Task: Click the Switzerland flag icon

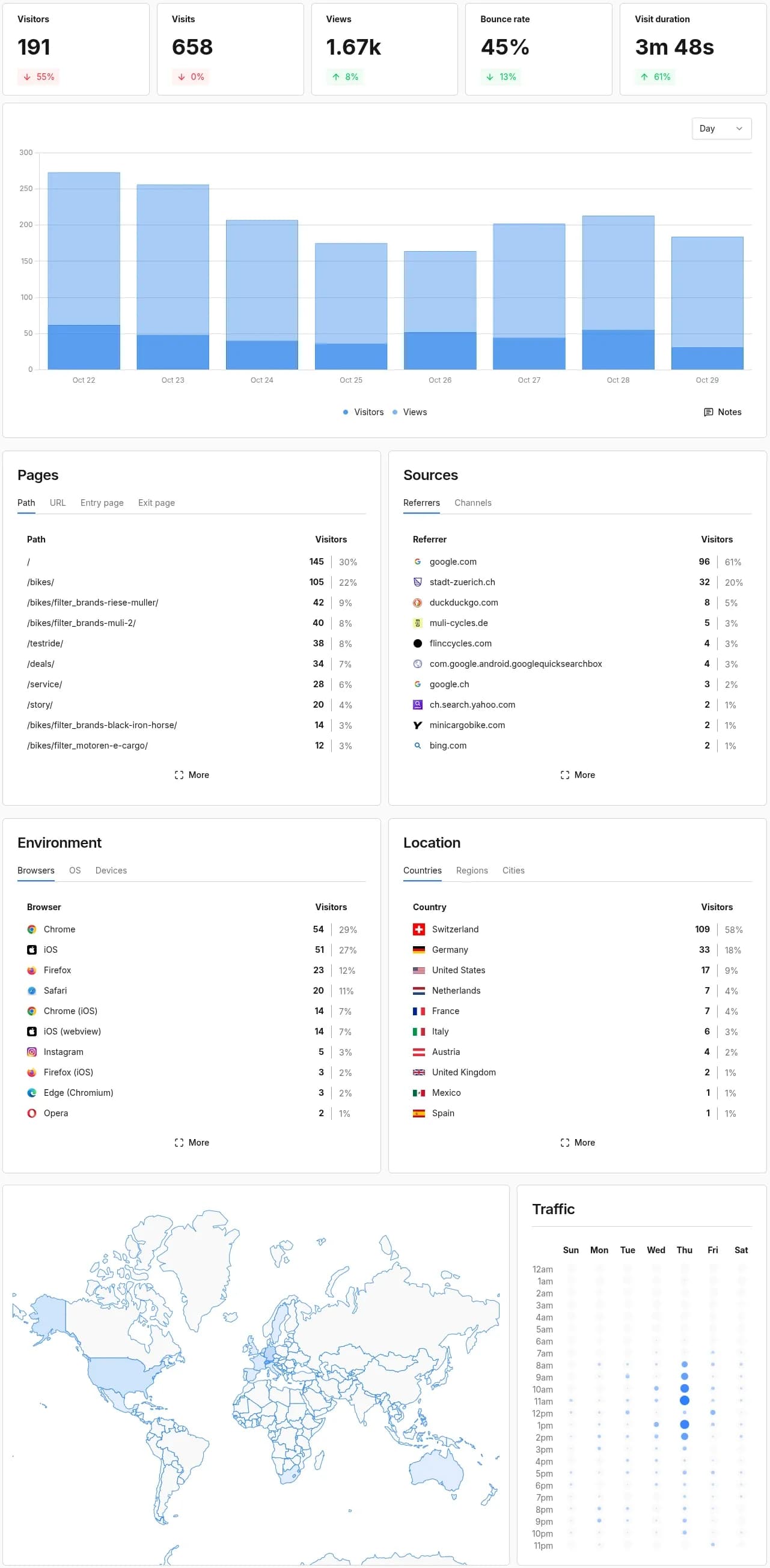Action: (x=418, y=929)
